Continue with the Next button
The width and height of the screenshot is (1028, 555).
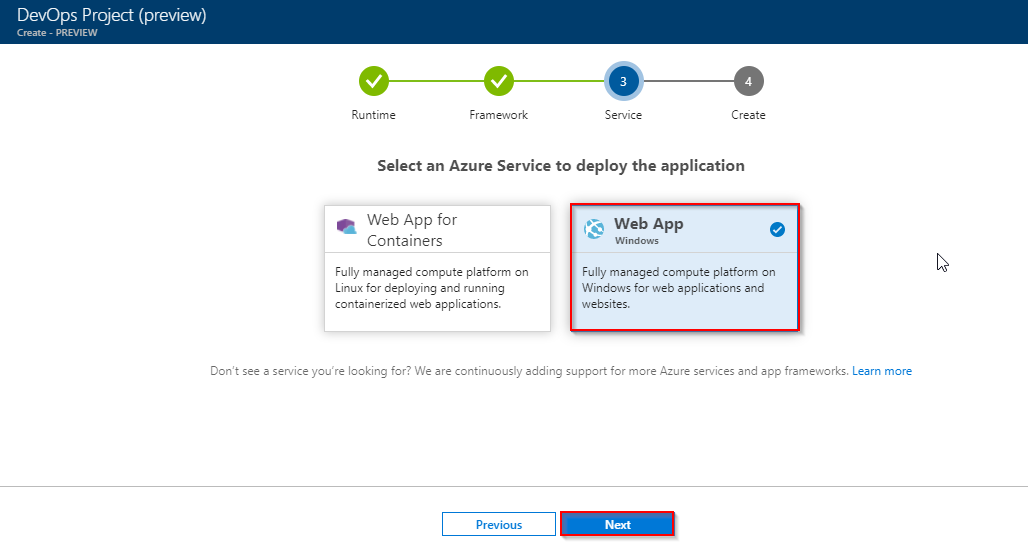pos(618,524)
